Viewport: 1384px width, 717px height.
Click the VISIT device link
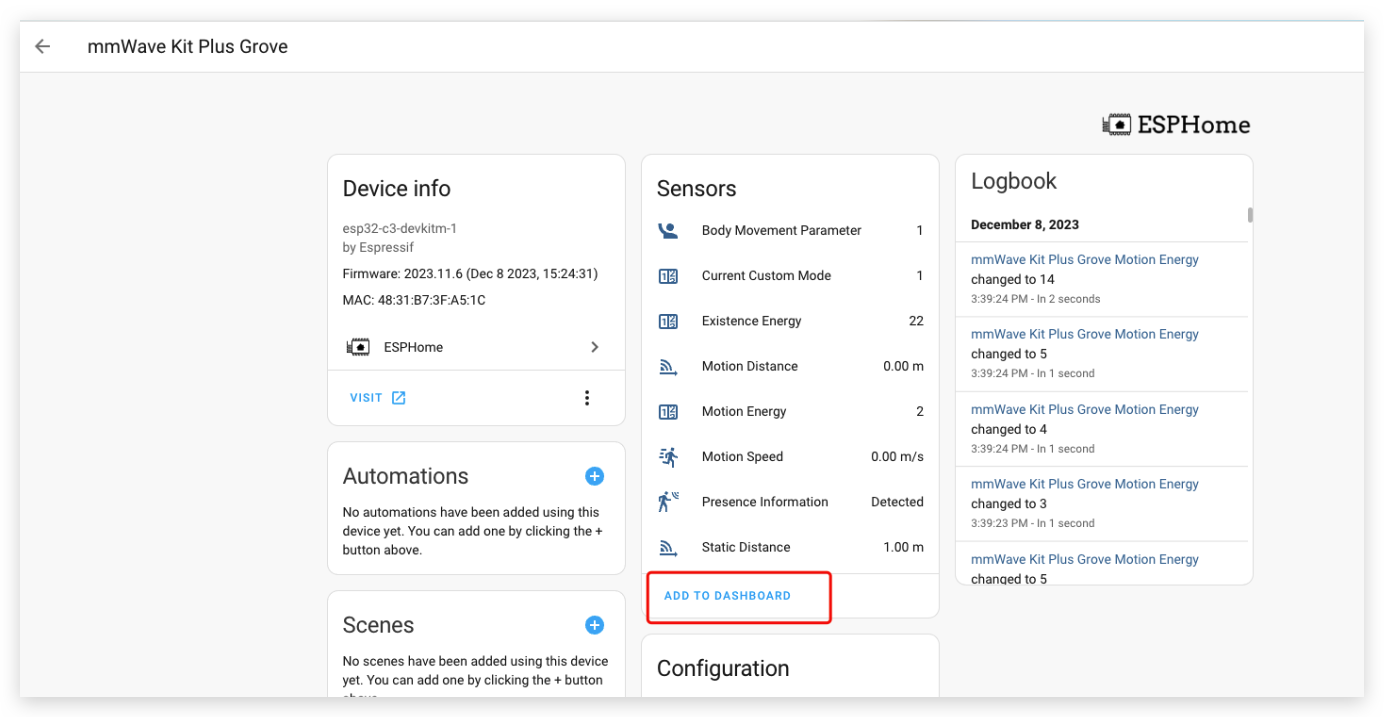coord(378,398)
